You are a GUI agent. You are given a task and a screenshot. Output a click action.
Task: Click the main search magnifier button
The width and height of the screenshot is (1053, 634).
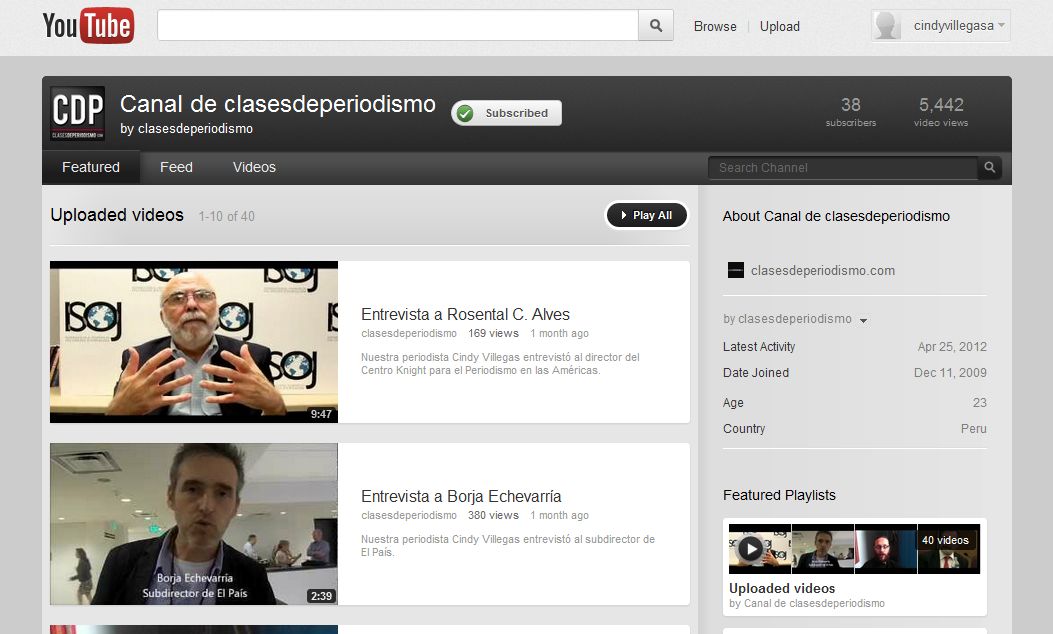pos(656,26)
